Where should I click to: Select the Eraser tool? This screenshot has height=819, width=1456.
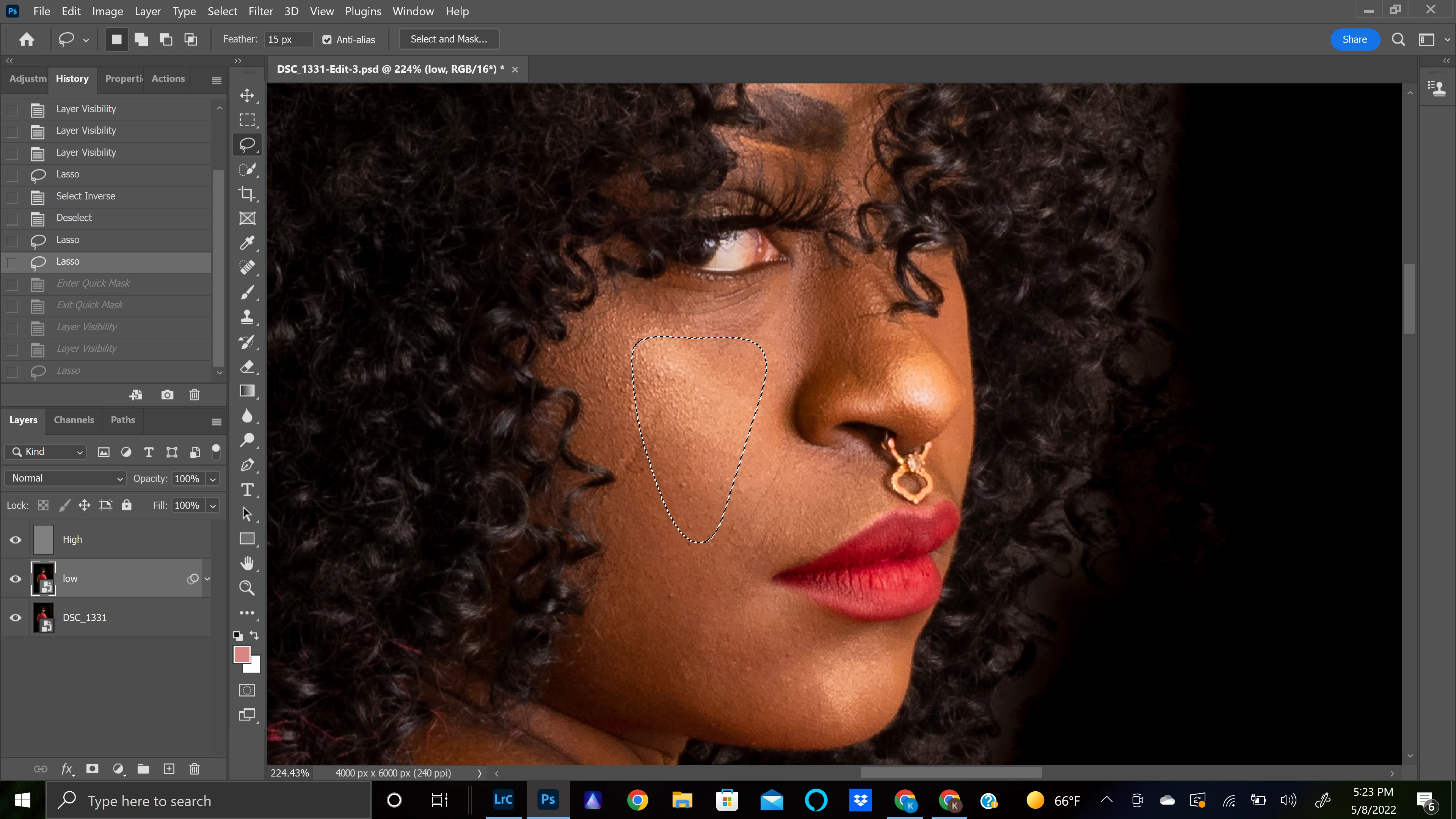pos(247,366)
